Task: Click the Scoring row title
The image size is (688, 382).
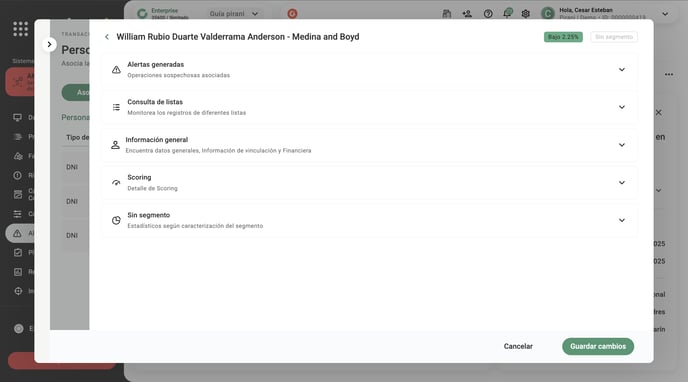Action: pos(139,177)
